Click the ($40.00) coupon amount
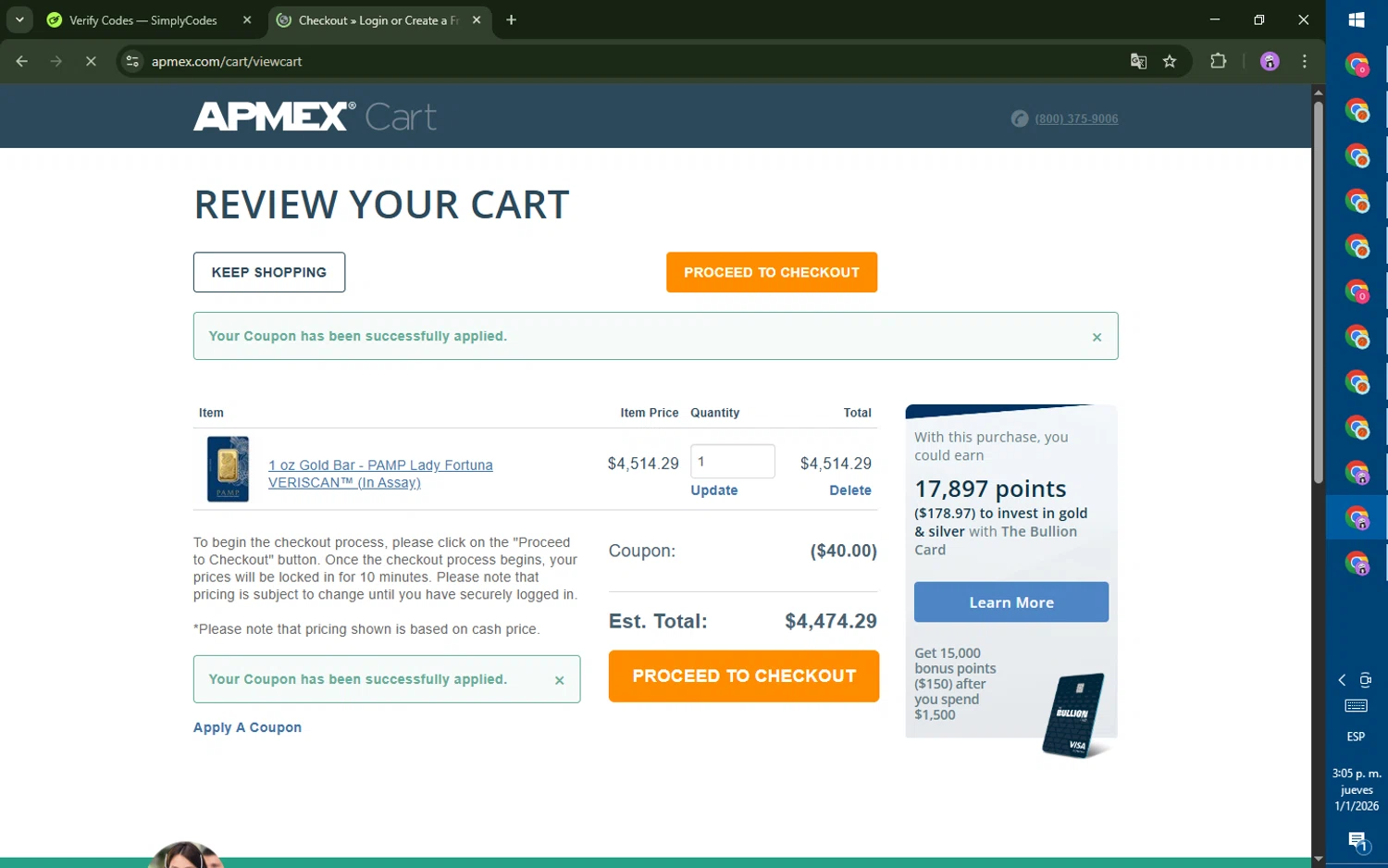The width and height of the screenshot is (1388, 868). point(843,551)
